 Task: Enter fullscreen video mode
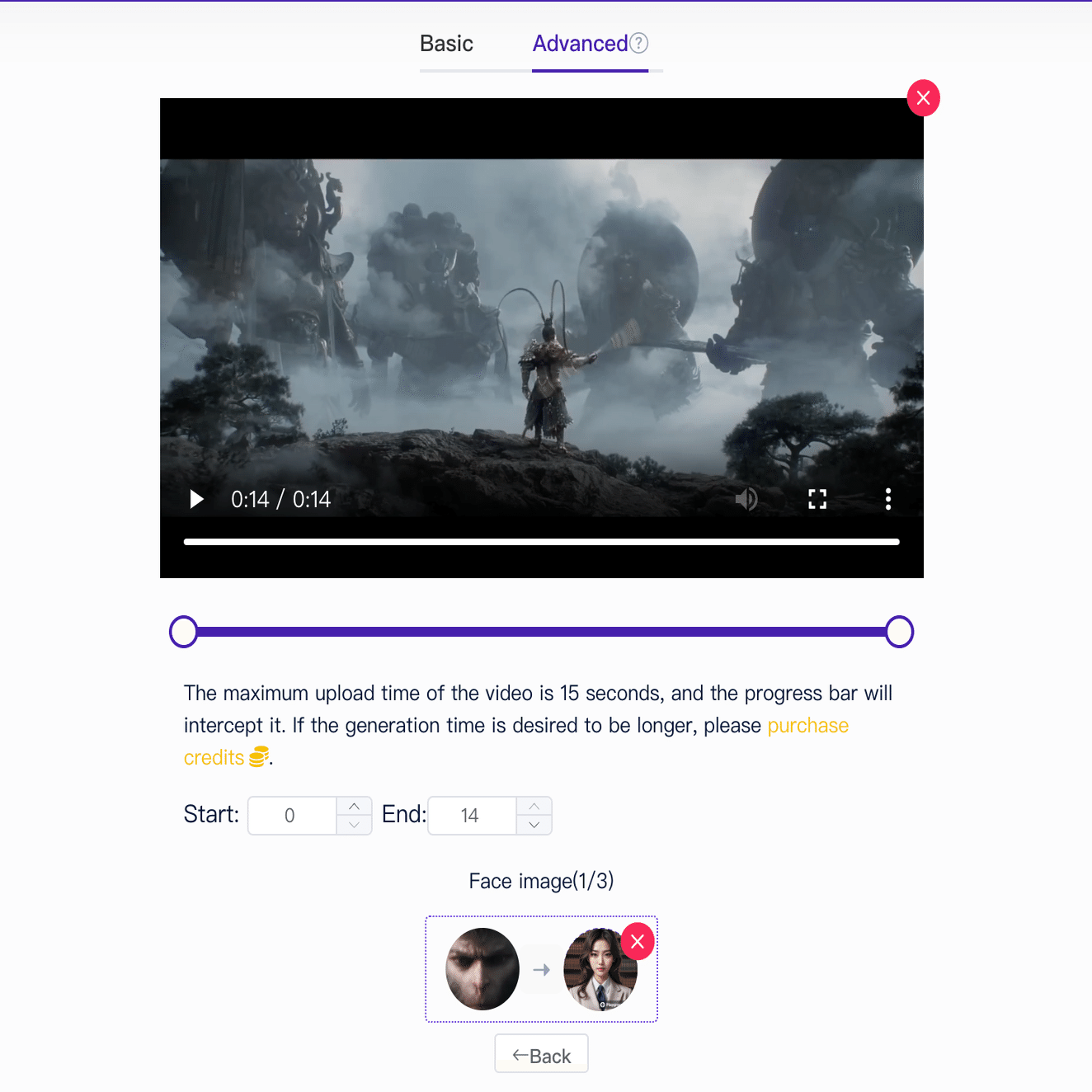click(817, 499)
